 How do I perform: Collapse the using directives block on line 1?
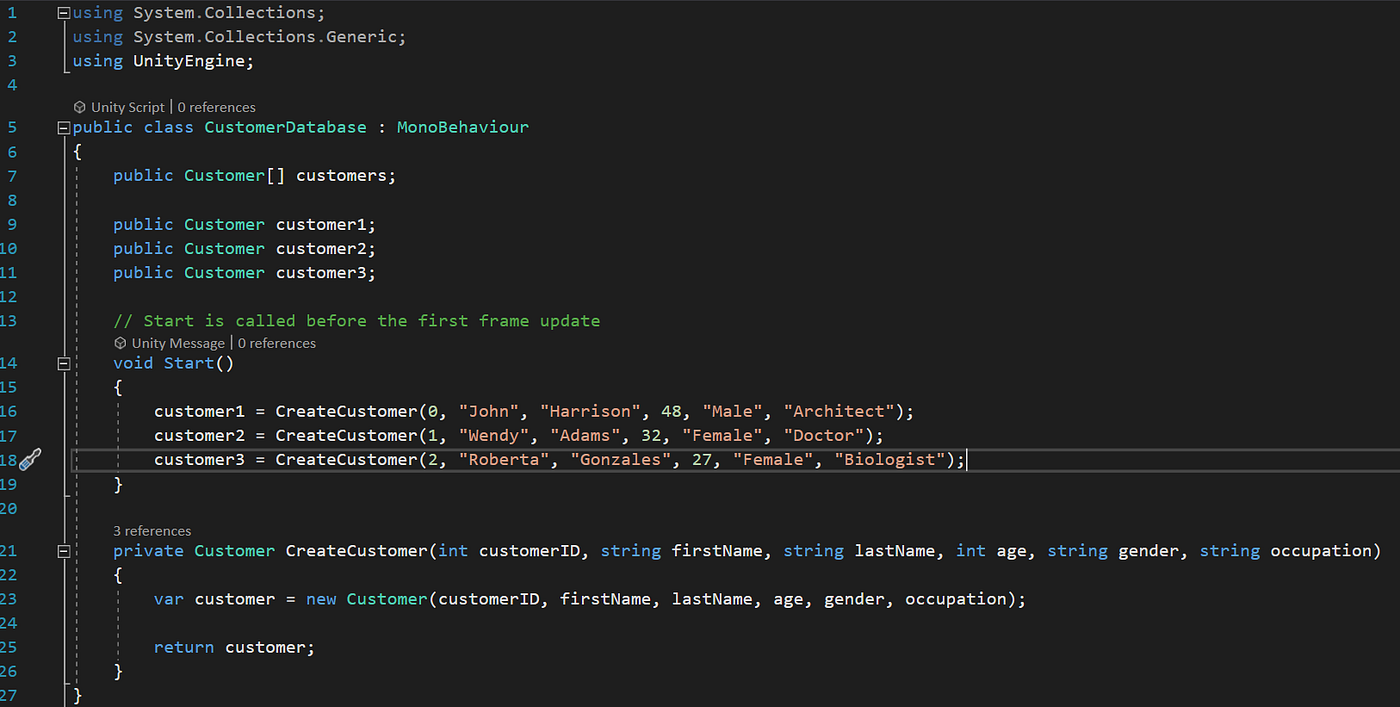pos(62,12)
